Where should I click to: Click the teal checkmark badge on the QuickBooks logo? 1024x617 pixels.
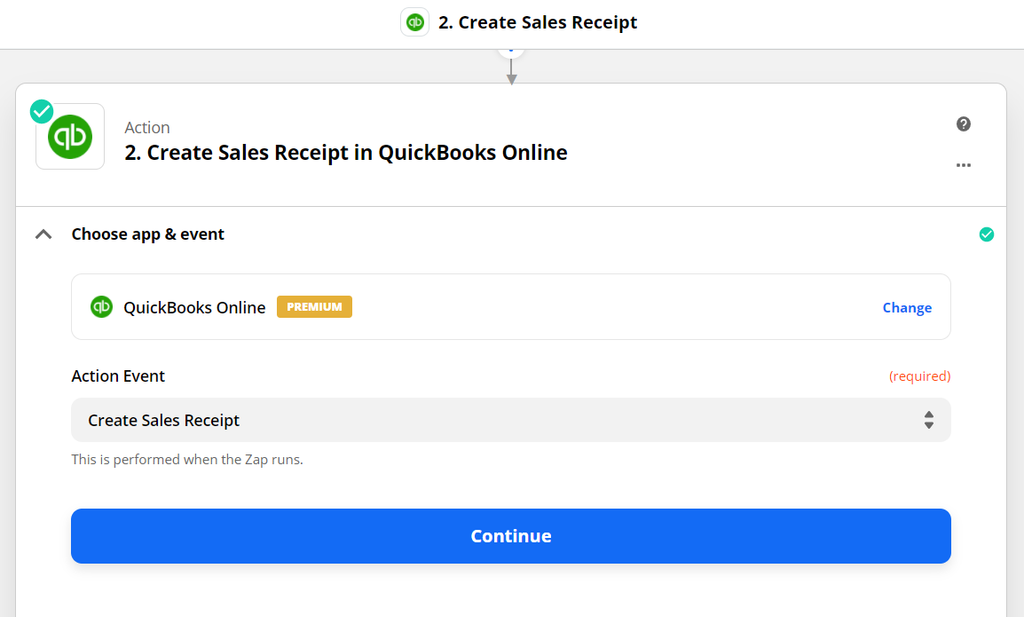(x=41, y=111)
